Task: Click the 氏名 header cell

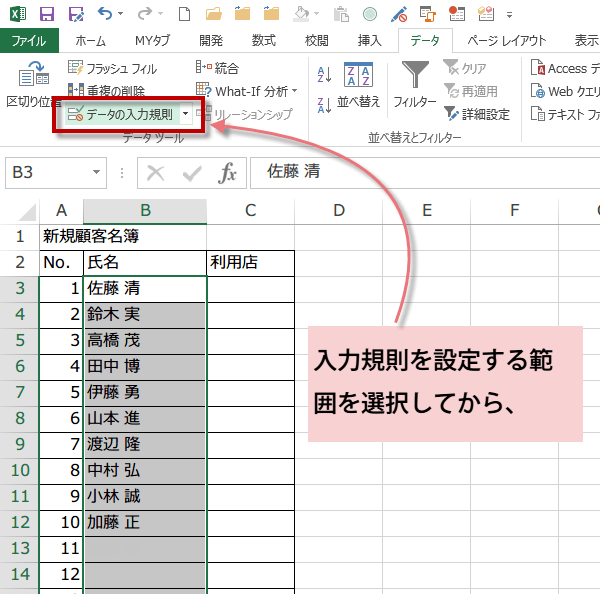Action: click(145, 263)
